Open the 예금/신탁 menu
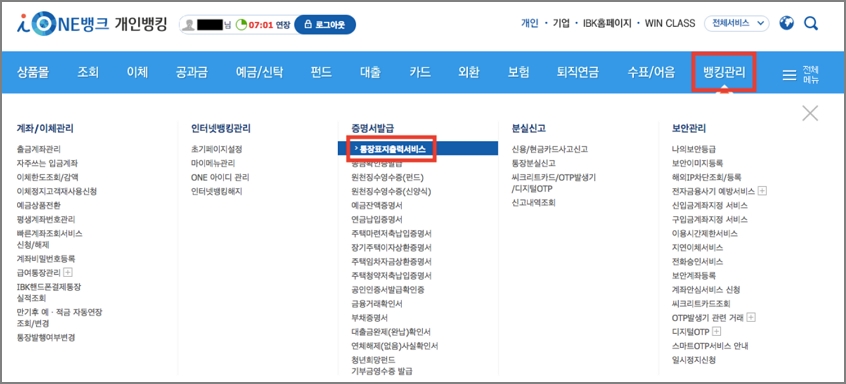This screenshot has width=846, height=384. pos(260,72)
